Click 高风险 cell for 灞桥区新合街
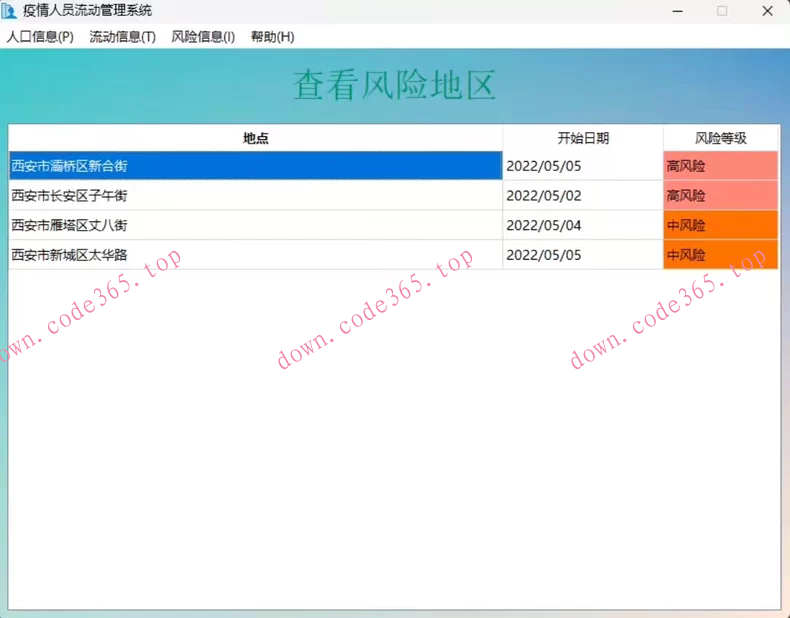The image size is (790, 618). (x=720, y=166)
